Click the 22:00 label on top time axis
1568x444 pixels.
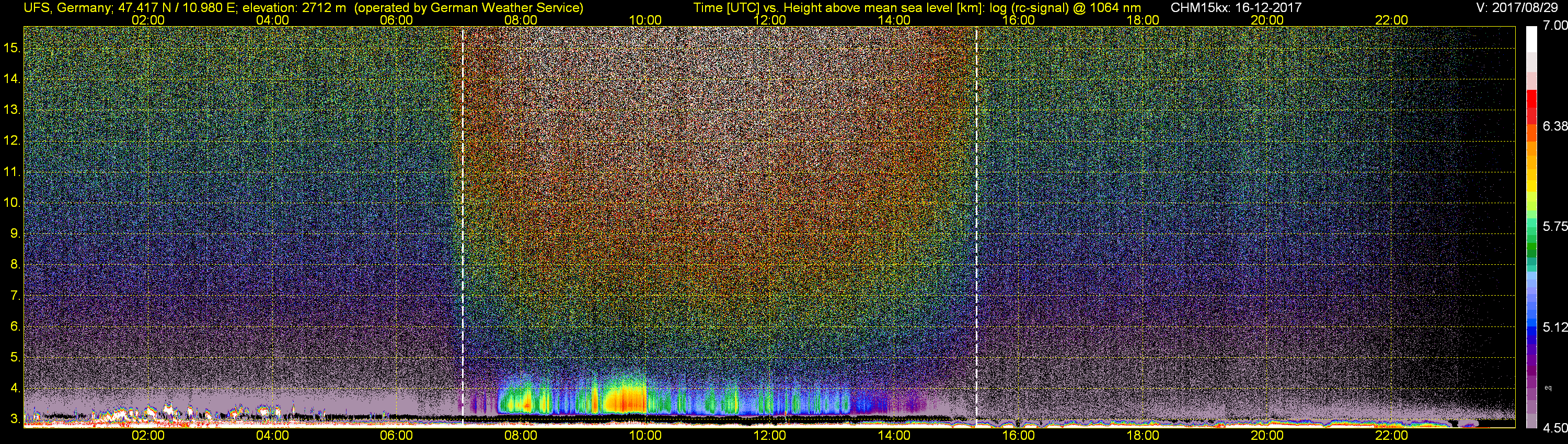click(x=1391, y=20)
